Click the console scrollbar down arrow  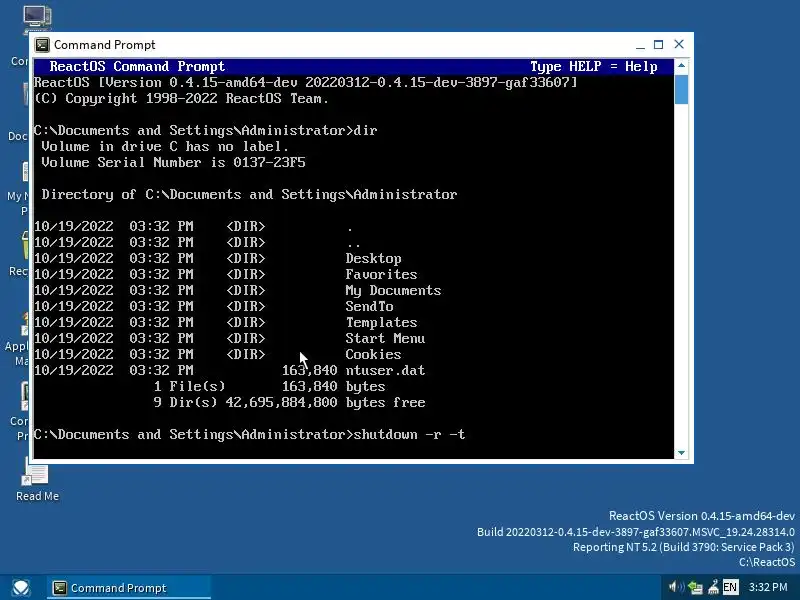681,453
